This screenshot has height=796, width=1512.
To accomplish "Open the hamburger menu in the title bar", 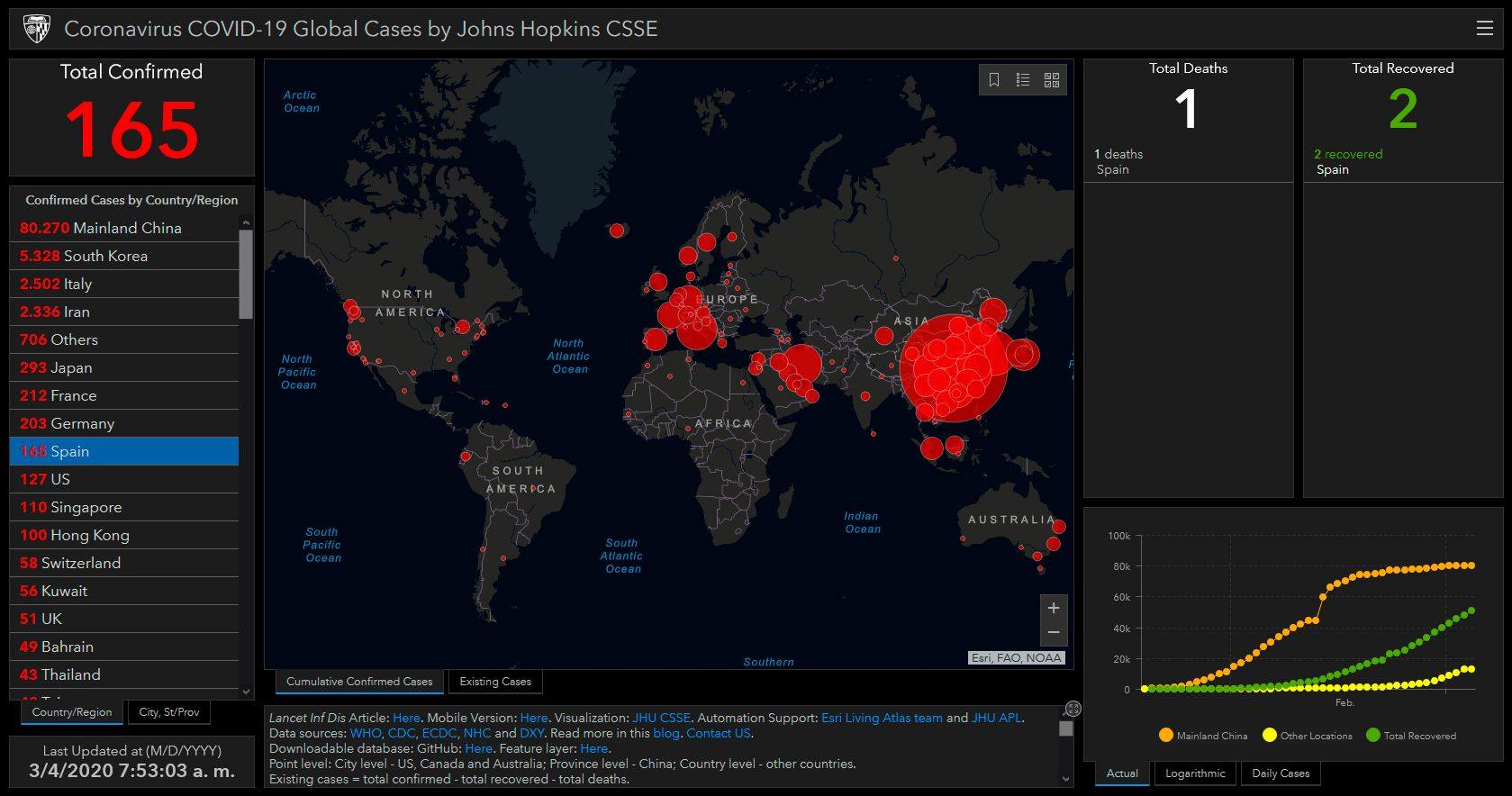I will [1485, 29].
